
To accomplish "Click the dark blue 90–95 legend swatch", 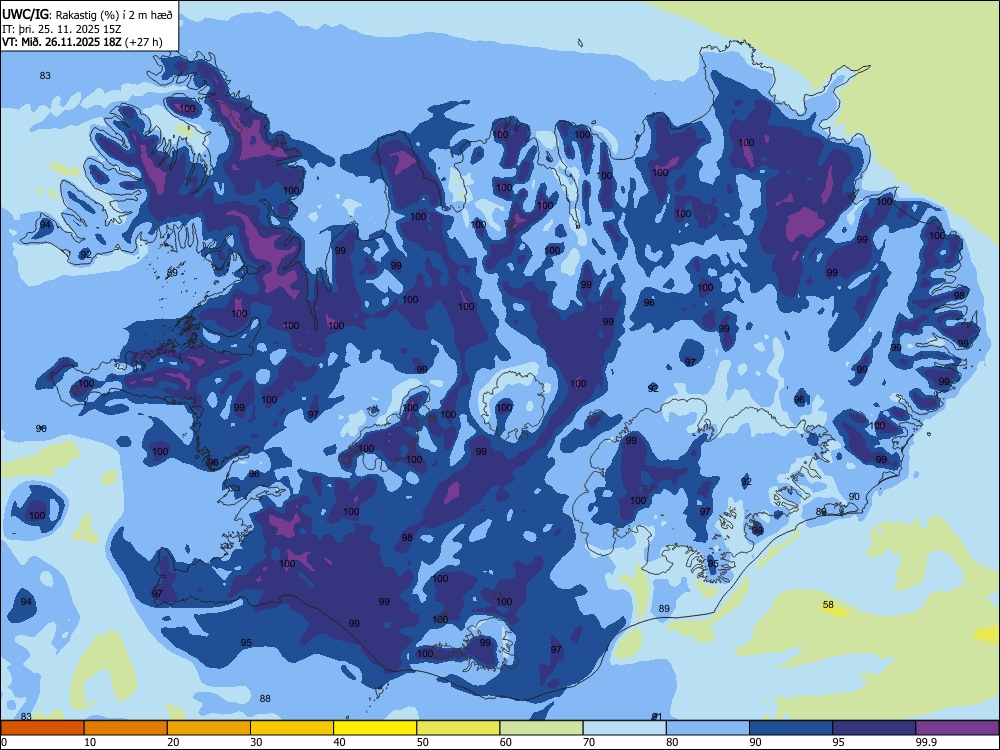I will 791,728.
